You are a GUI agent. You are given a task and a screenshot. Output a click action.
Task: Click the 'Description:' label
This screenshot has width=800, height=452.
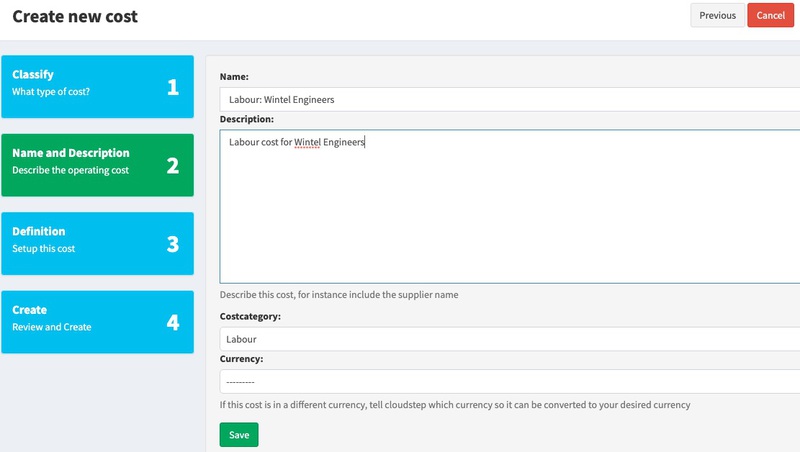246,119
